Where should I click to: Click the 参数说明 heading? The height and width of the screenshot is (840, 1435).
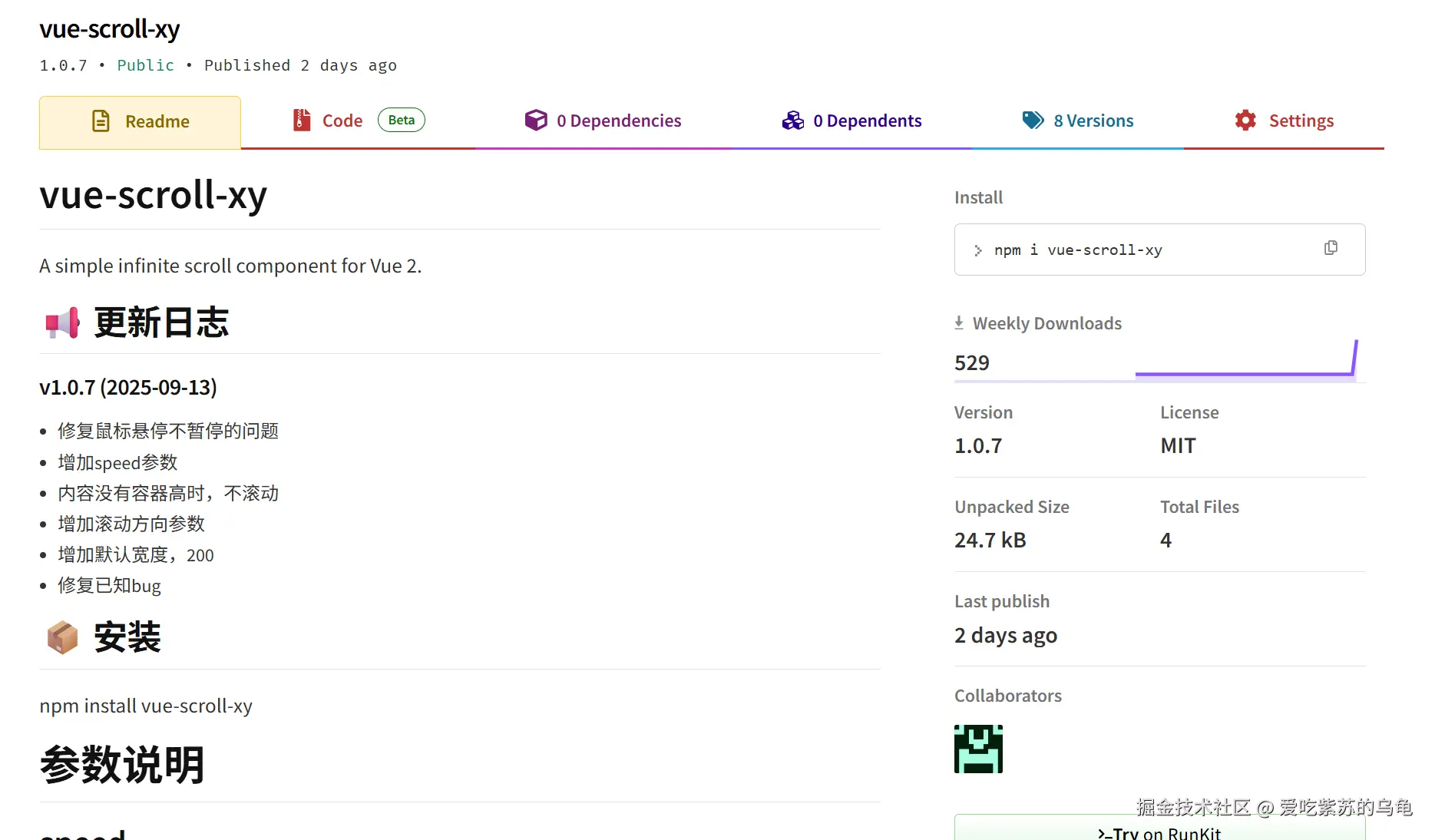pos(122,766)
